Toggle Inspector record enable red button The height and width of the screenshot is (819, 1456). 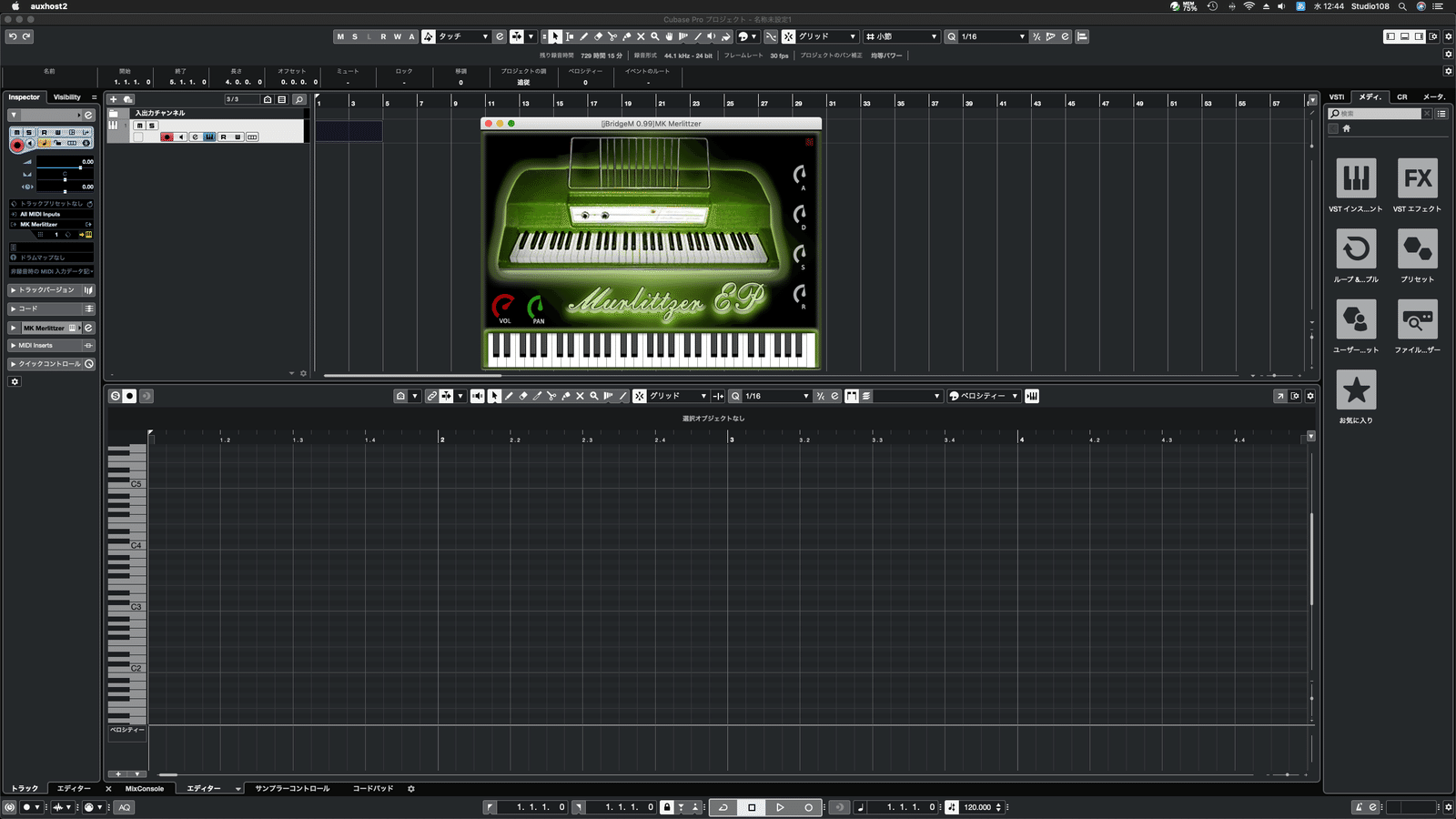[16, 144]
